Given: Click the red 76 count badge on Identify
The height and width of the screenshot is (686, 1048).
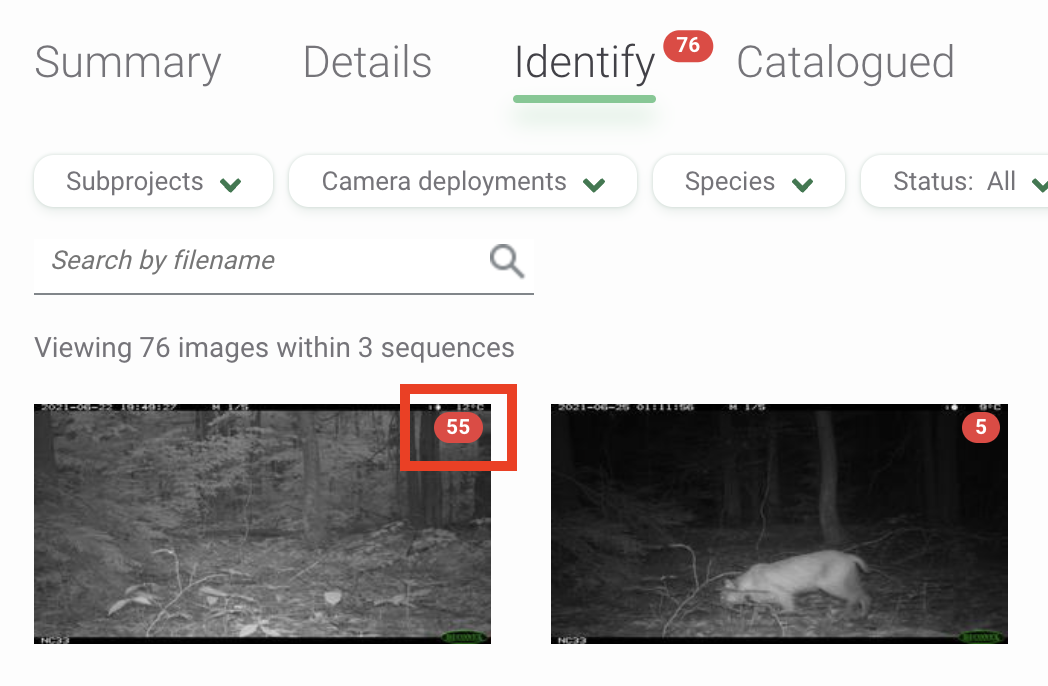Looking at the screenshot, I should point(687,45).
